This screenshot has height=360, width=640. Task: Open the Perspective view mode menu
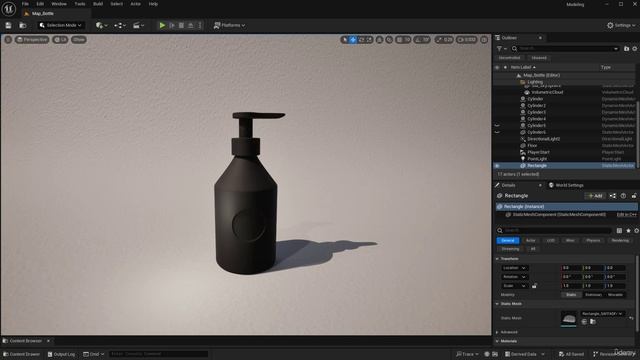pos(32,40)
